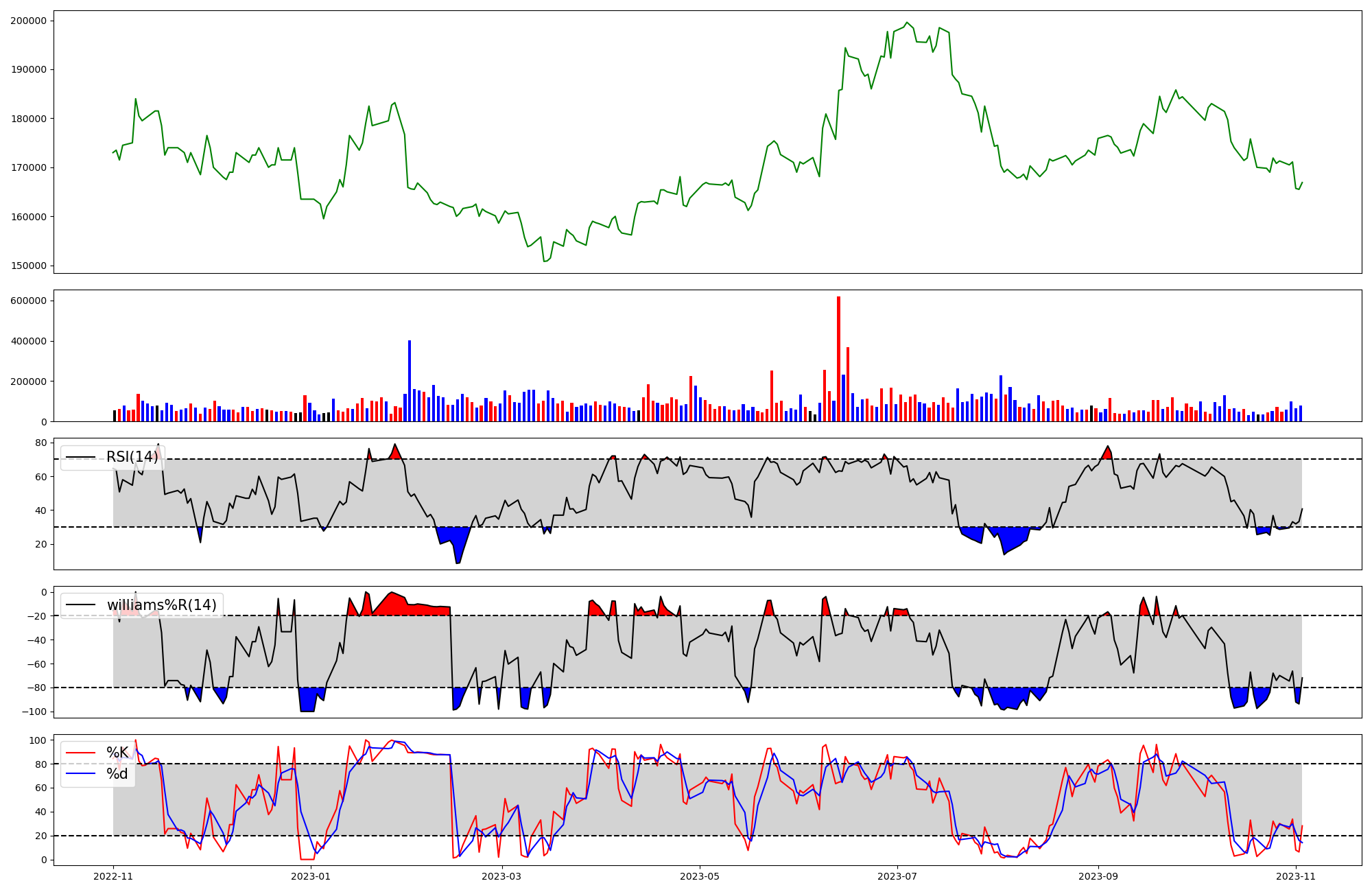1372x892 pixels.
Task: Click the 200000 price axis label
Action: pos(28,21)
